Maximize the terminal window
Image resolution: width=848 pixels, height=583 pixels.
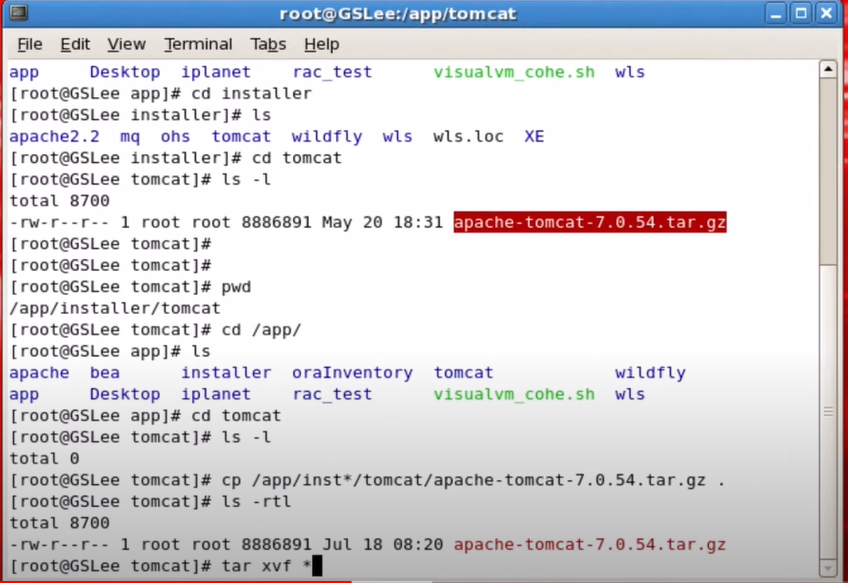(x=801, y=13)
